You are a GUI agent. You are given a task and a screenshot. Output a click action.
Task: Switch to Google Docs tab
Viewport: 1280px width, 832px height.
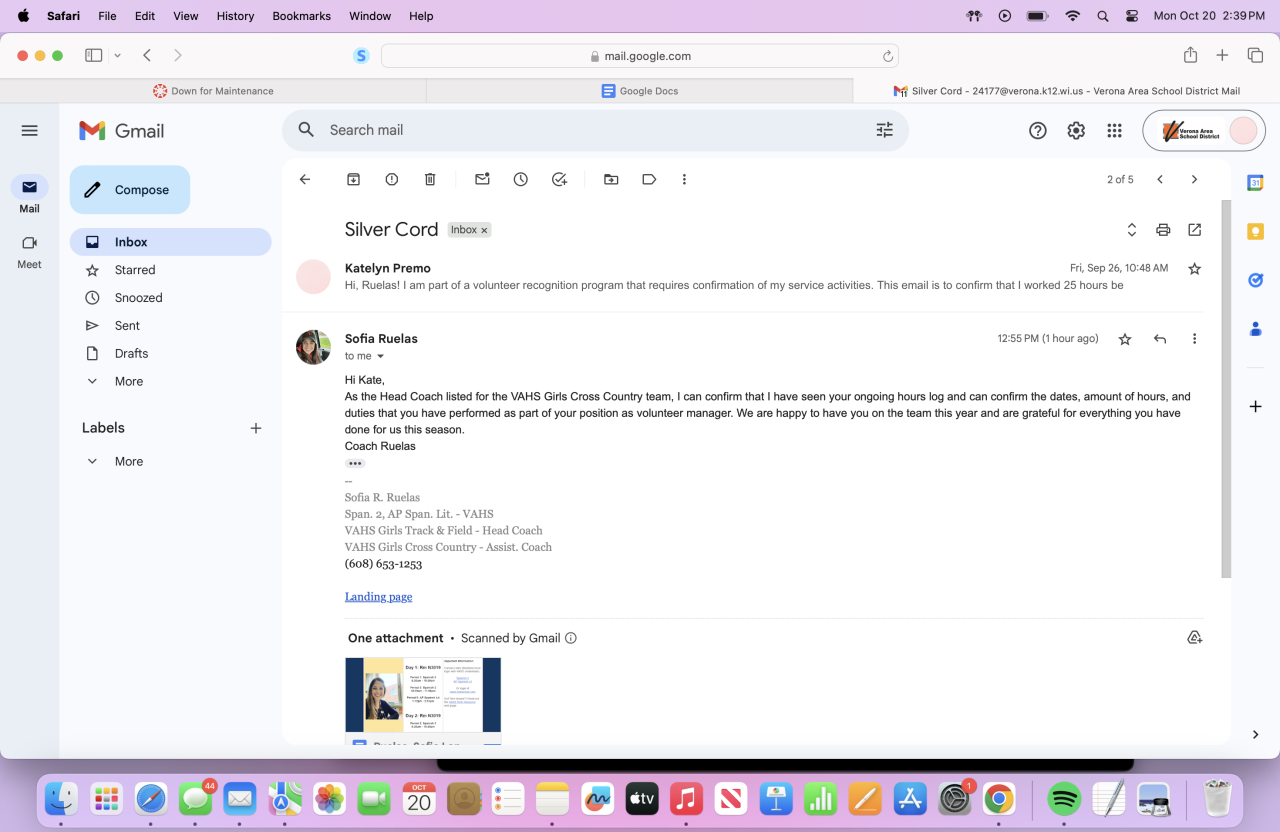click(x=640, y=91)
